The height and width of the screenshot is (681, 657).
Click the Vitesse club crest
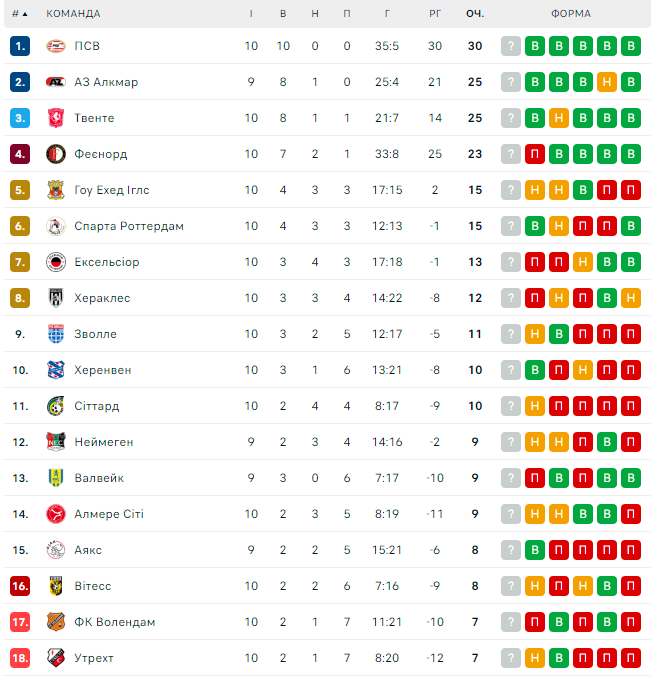[55, 586]
